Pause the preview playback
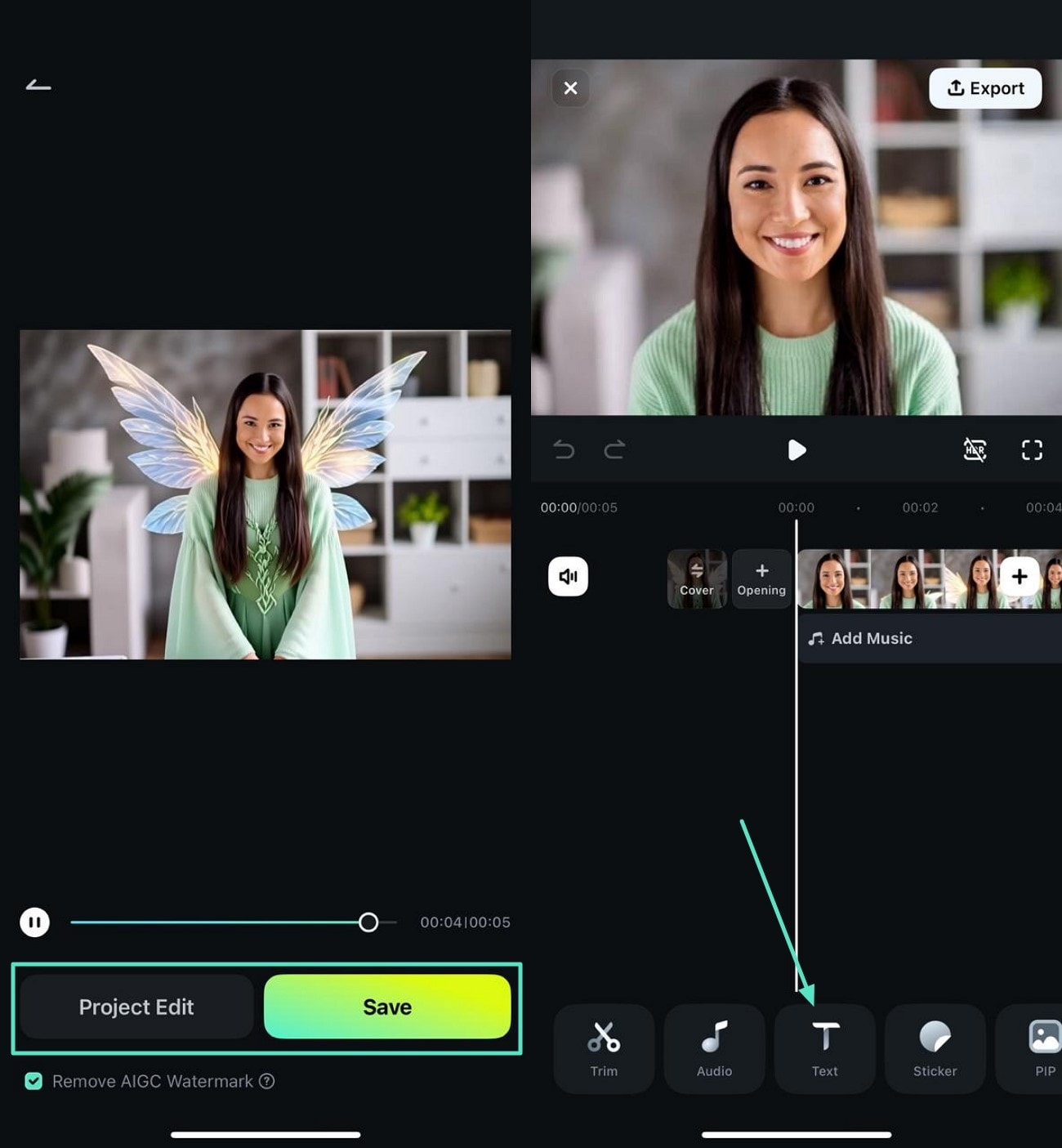The height and width of the screenshot is (1148, 1062). [34, 922]
